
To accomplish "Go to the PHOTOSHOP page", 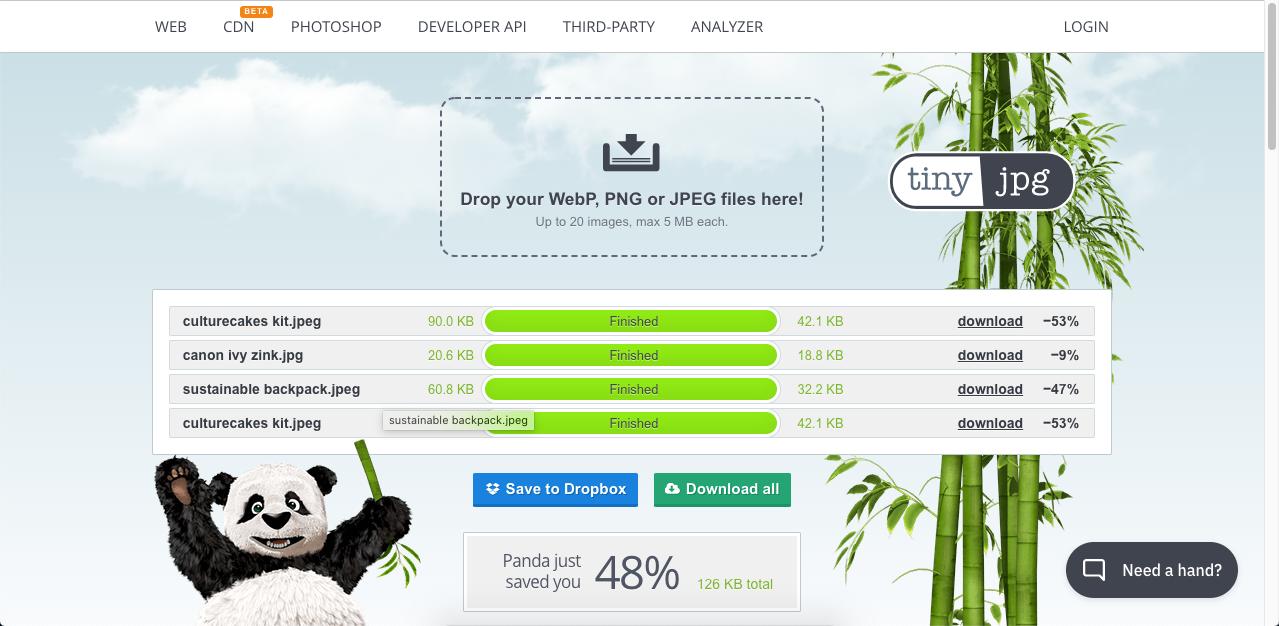I will tap(336, 27).
